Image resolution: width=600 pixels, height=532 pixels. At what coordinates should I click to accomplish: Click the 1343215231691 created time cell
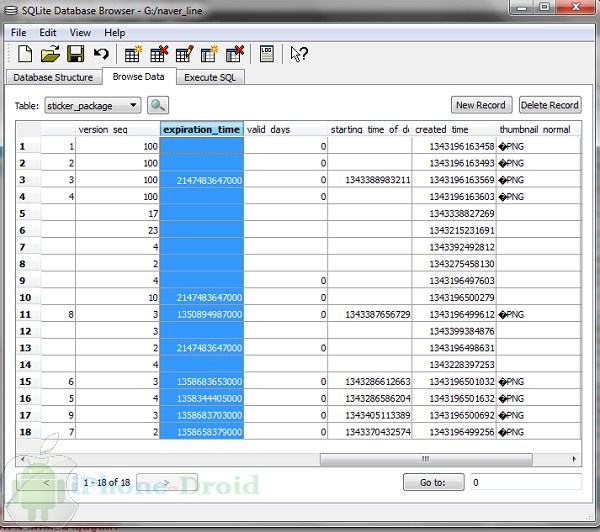(x=454, y=230)
